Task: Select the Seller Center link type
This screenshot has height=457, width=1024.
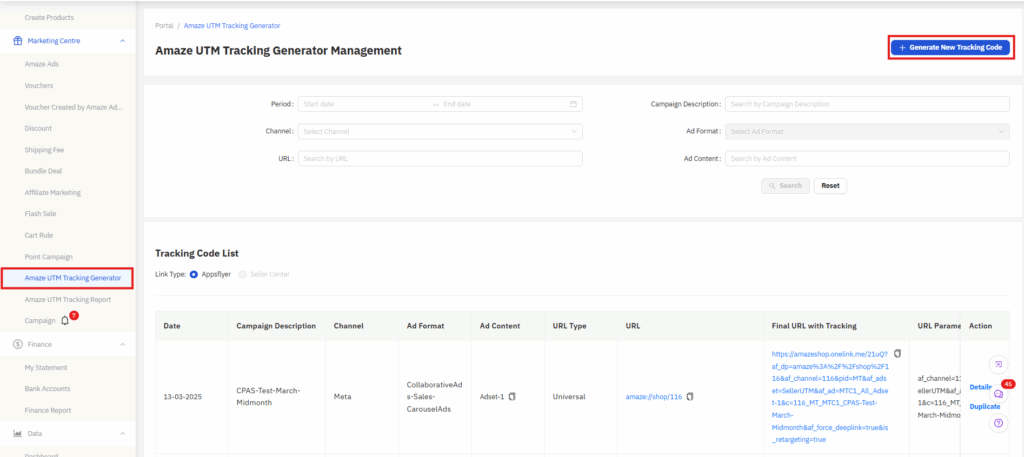Action: 242,274
